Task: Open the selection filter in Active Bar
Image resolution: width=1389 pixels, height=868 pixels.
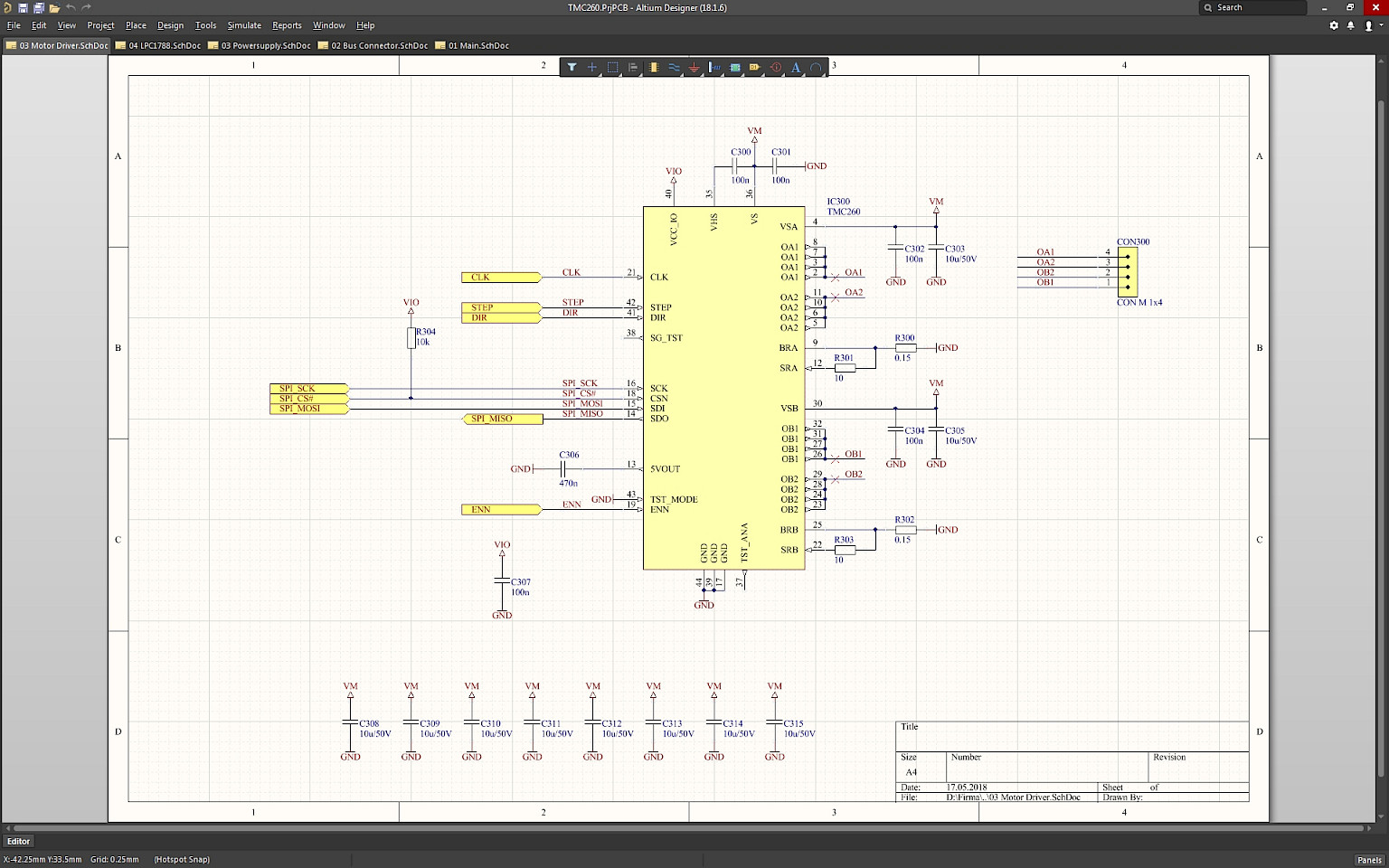Action: tap(572, 67)
